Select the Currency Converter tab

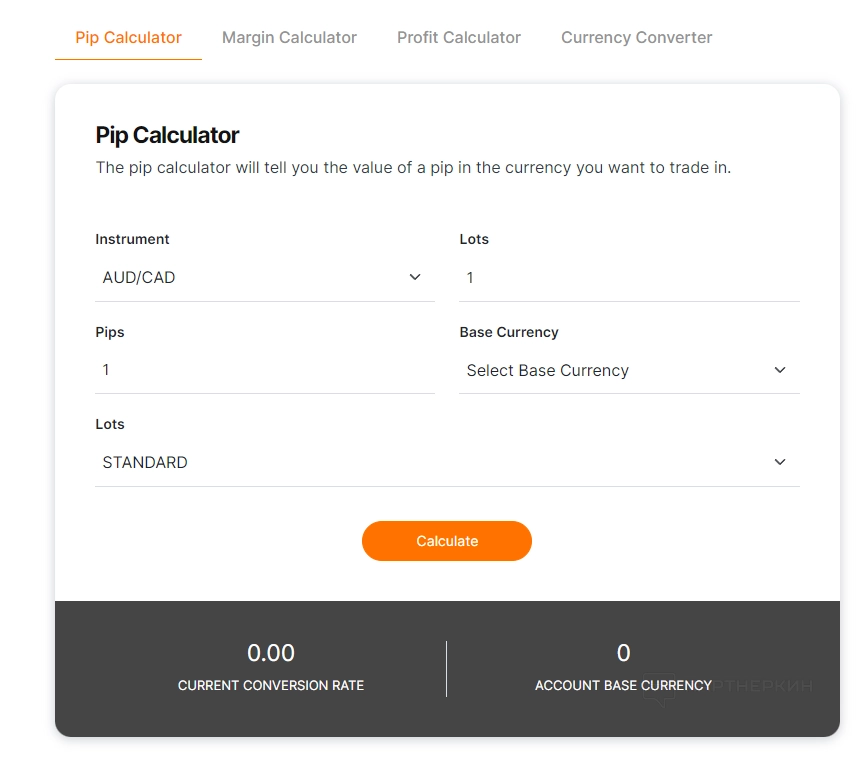tap(636, 38)
